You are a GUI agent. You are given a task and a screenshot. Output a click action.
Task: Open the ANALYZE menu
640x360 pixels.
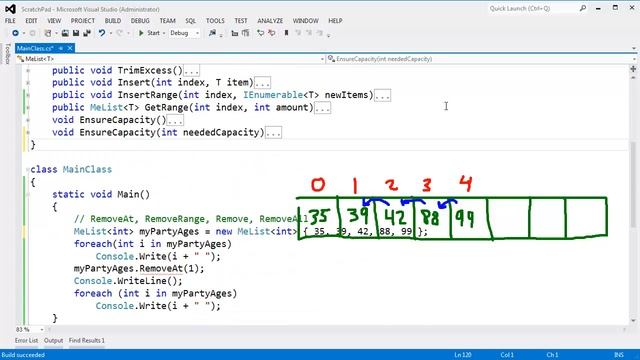pyautogui.click(x=270, y=21)
